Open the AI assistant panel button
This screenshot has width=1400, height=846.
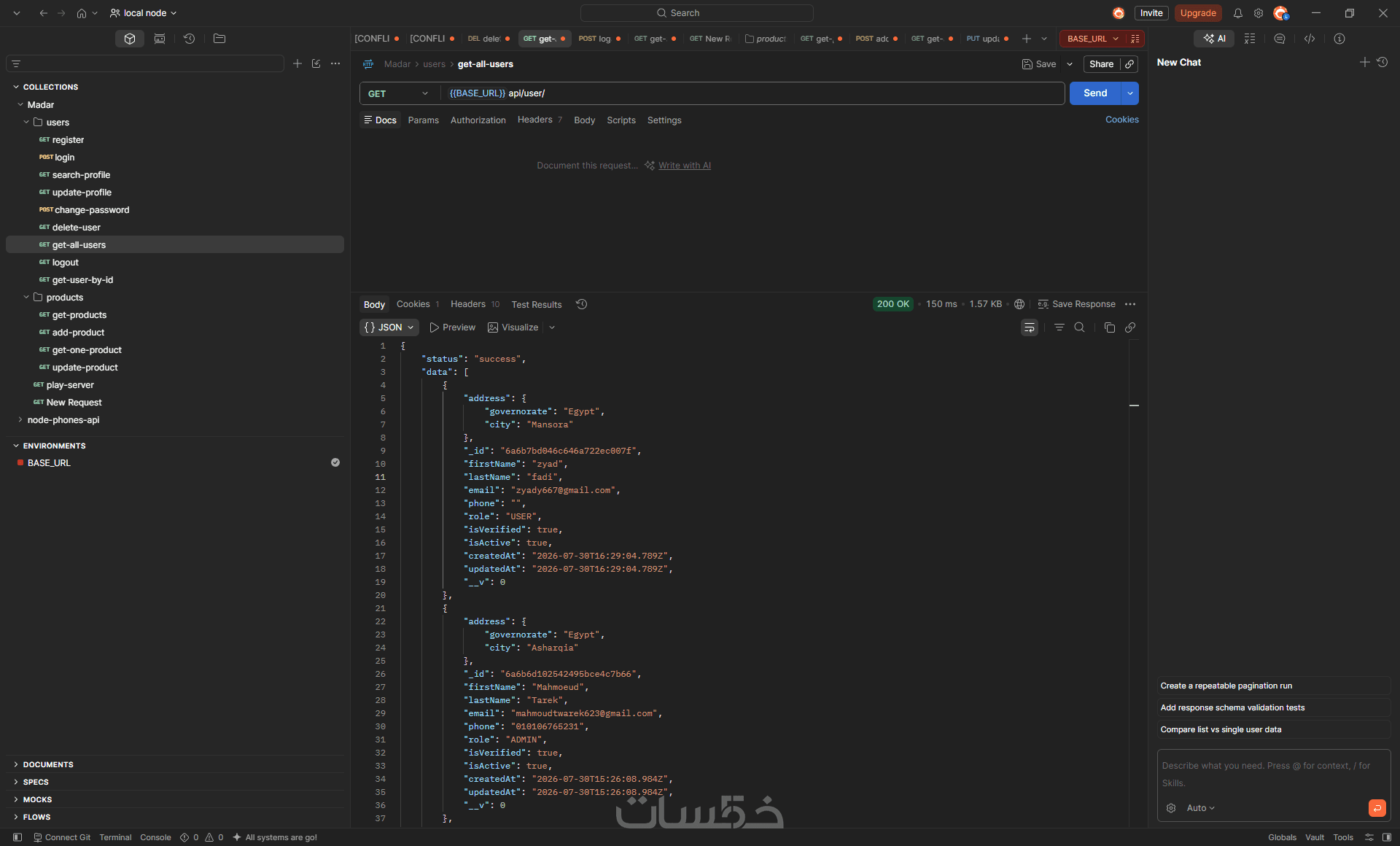(x=1214, y=39)
